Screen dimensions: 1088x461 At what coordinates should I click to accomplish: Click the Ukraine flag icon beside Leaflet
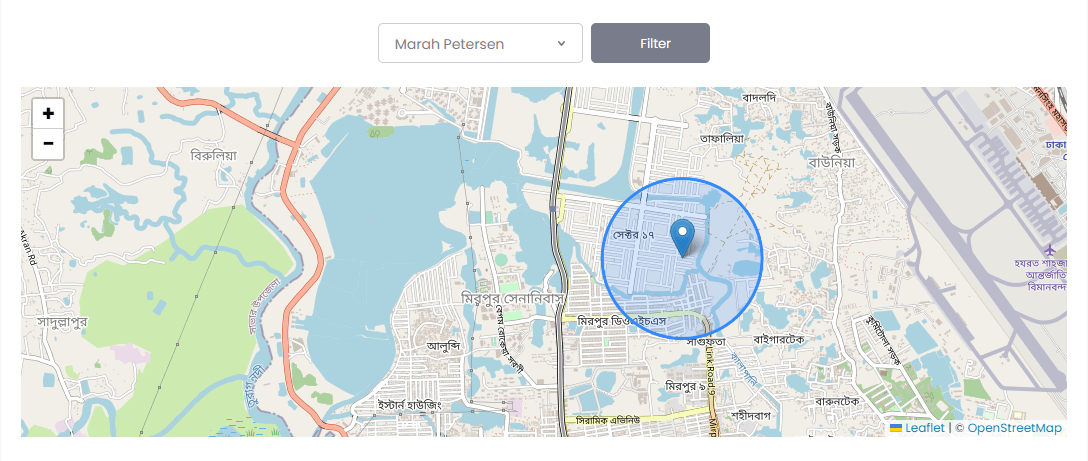click(896, 428)
